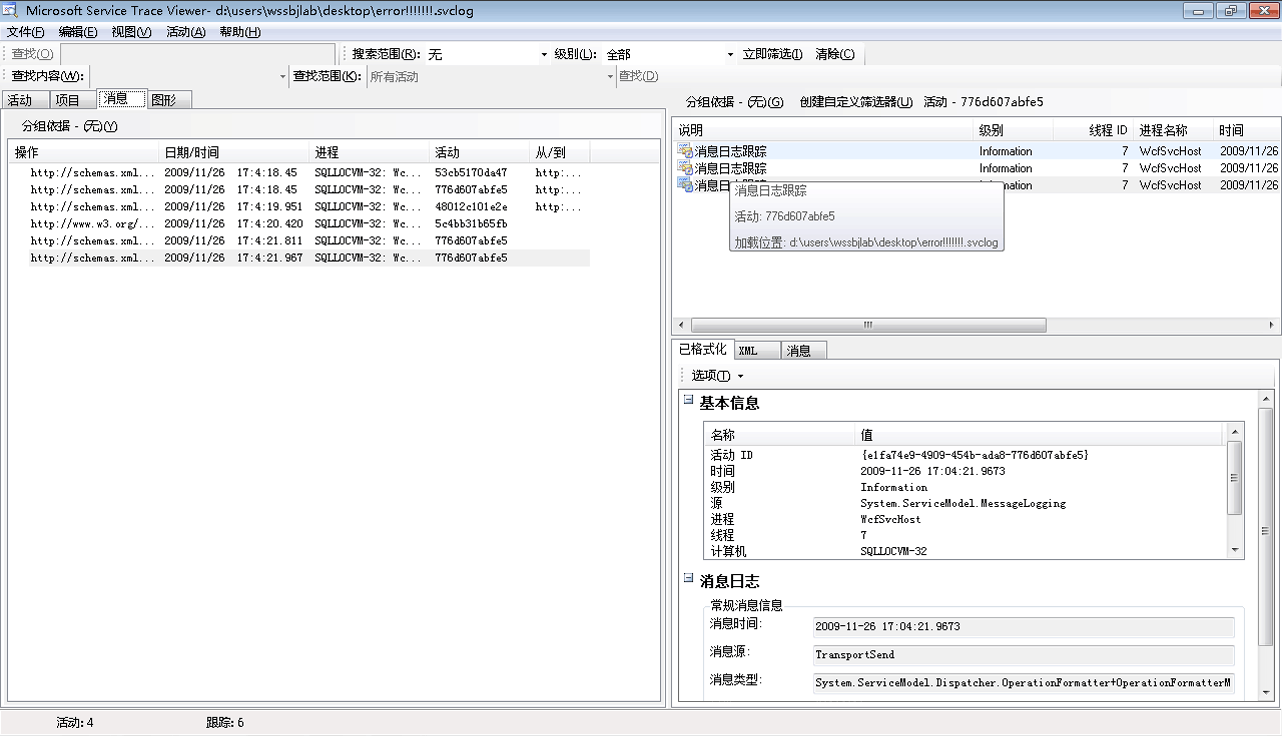Open the 查找内容(W) combo box arrow
1282x736 pixels.
click(283, 76)
